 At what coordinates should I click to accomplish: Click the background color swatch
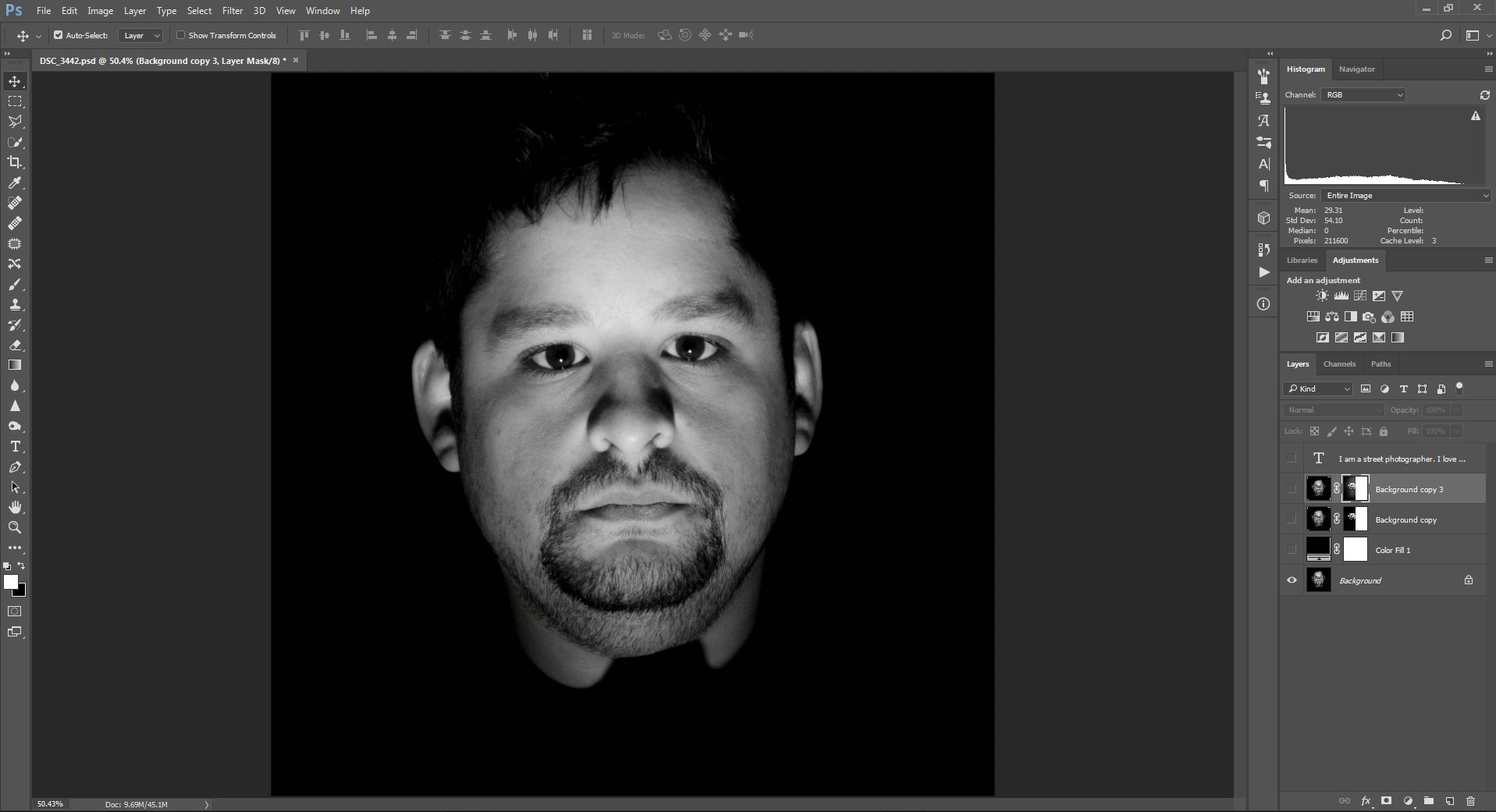(21, 592)
